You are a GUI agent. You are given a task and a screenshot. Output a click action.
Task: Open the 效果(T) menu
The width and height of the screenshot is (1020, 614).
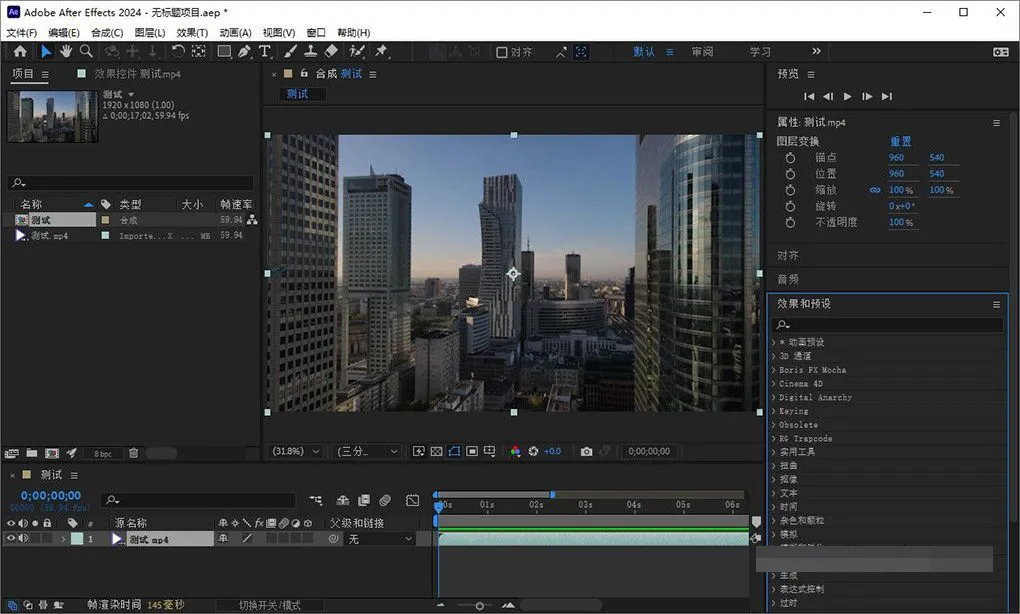point(192,33)
